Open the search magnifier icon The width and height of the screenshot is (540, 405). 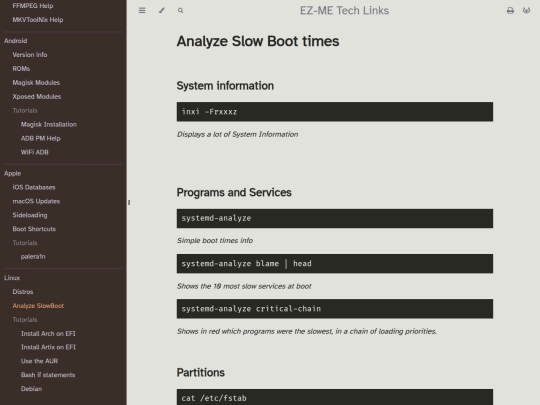click(x=180, y=11)
